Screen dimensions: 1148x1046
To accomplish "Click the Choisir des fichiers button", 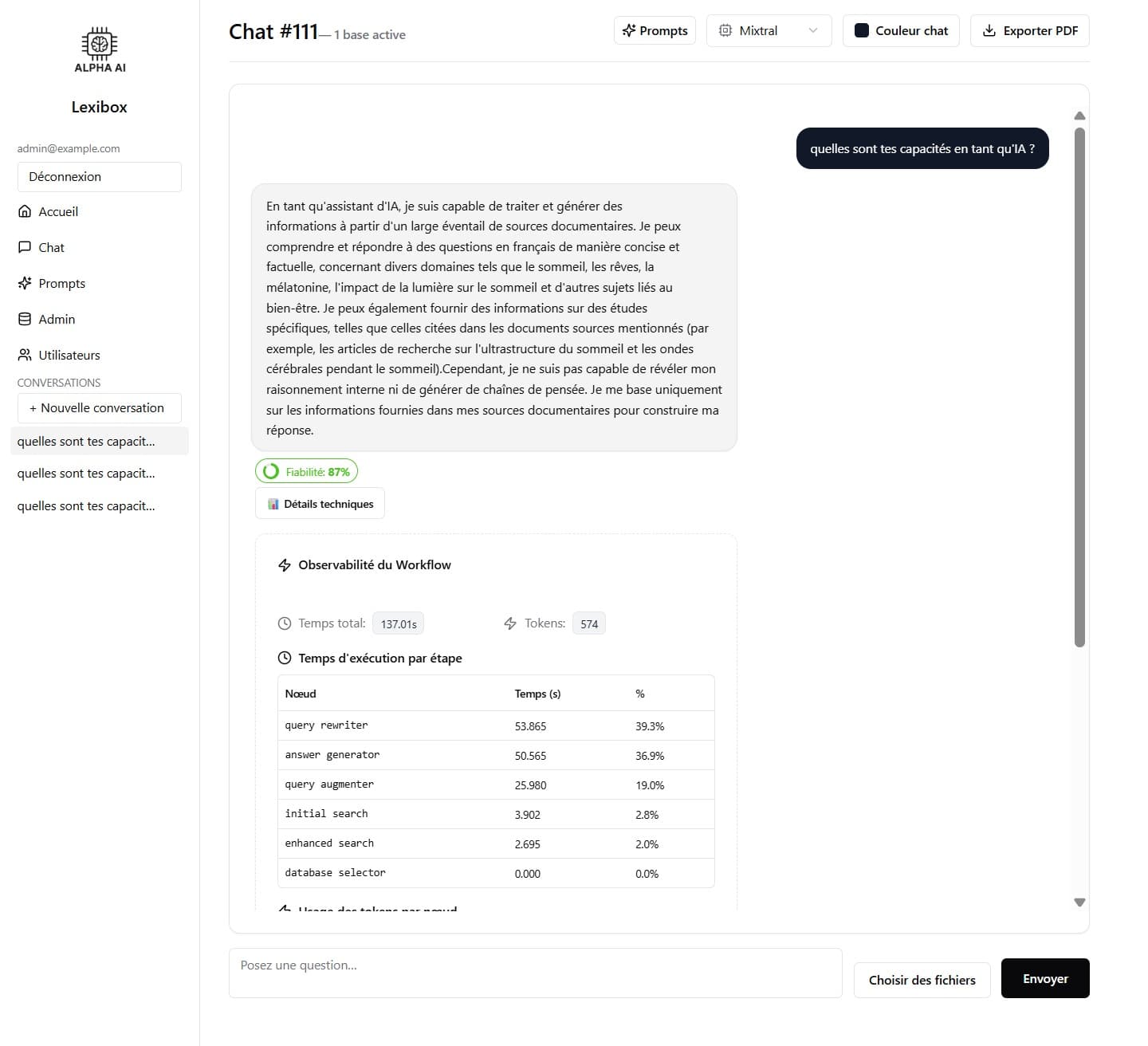I will coord(922,980).
